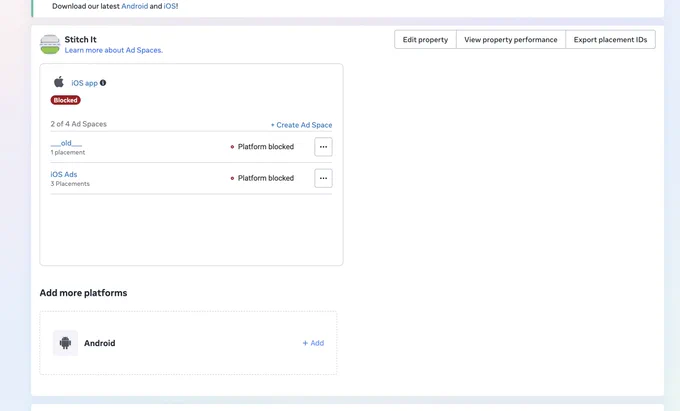Viewport: 680px width, 411px height.
Task: Click Edit property button
Action: (425, 39)
